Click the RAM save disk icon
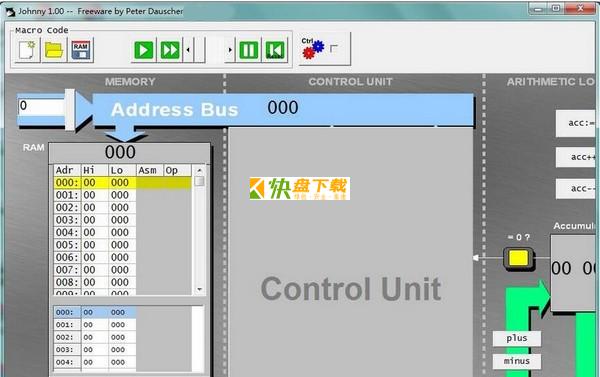 point(81,50)
